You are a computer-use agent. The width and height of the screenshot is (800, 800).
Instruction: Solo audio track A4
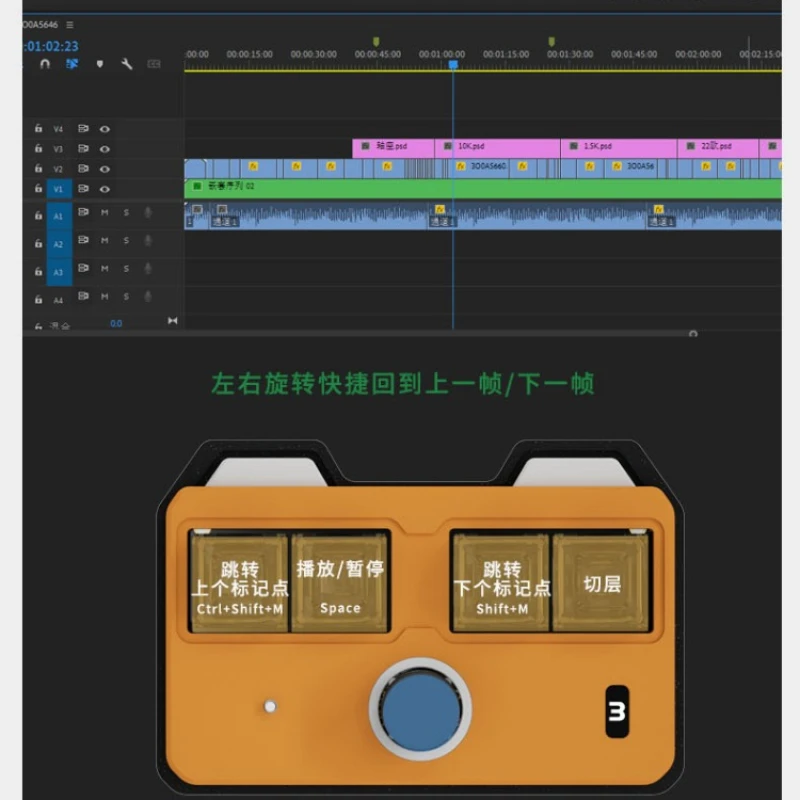126,296
